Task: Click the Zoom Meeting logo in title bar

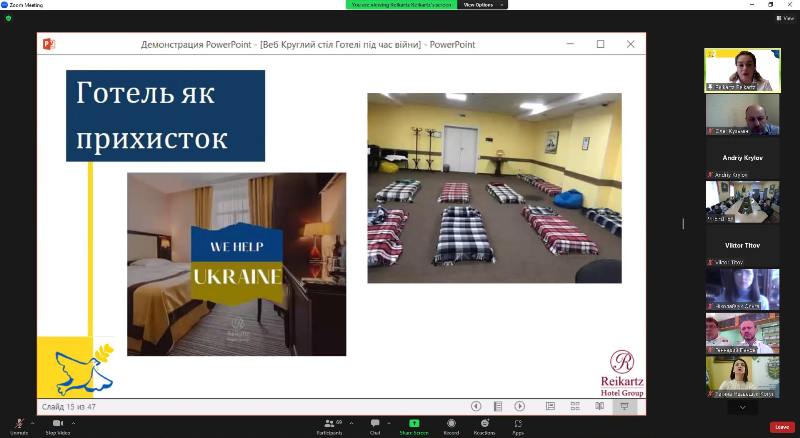Action: (x=5, y=5)
